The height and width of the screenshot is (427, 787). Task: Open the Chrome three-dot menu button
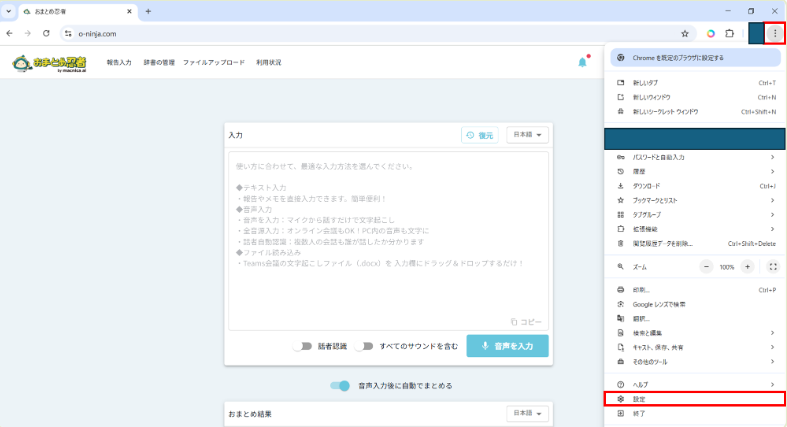point(775,34)
